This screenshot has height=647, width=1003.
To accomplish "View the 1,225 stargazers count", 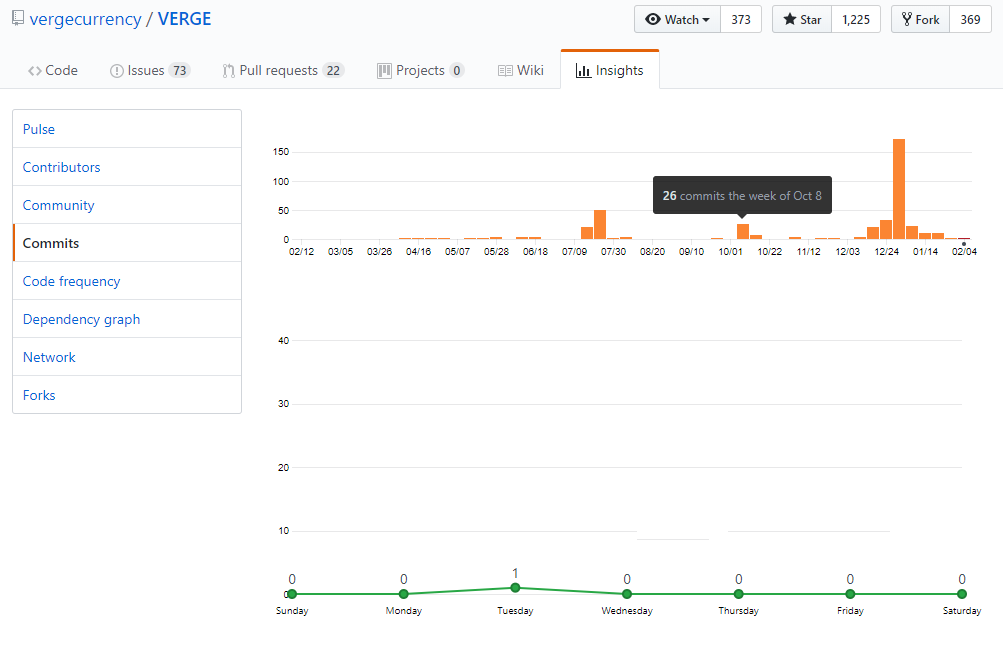I will pos(856,19).
